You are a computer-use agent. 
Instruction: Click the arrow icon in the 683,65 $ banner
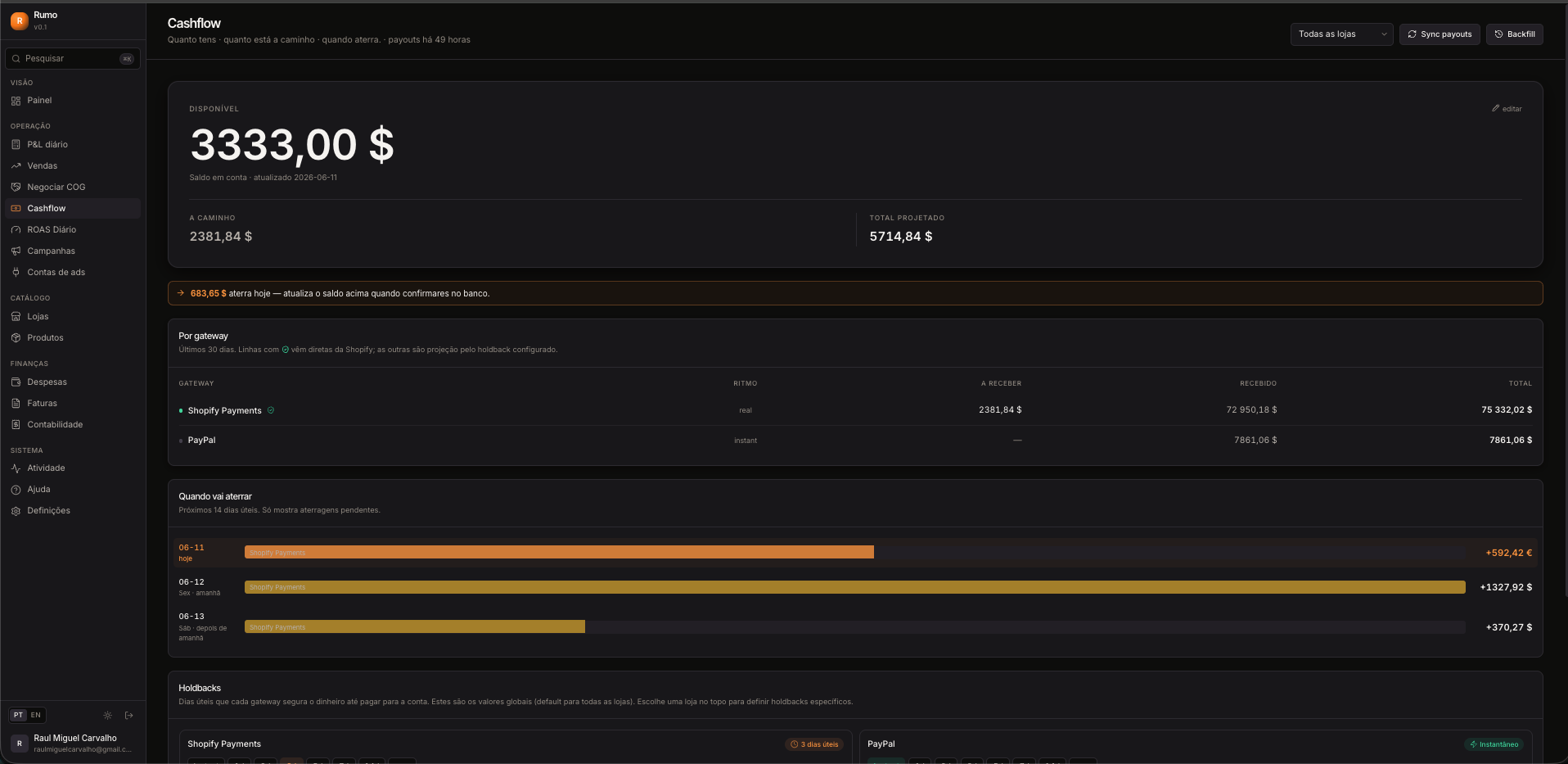point(181,293)
